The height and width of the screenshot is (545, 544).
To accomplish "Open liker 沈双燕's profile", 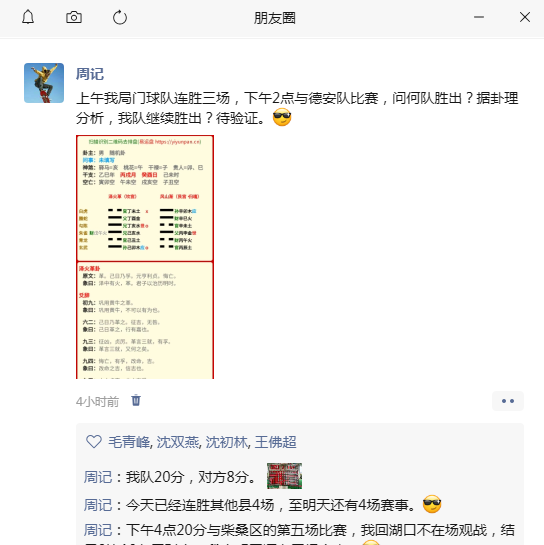I will [x=178, y=442].
